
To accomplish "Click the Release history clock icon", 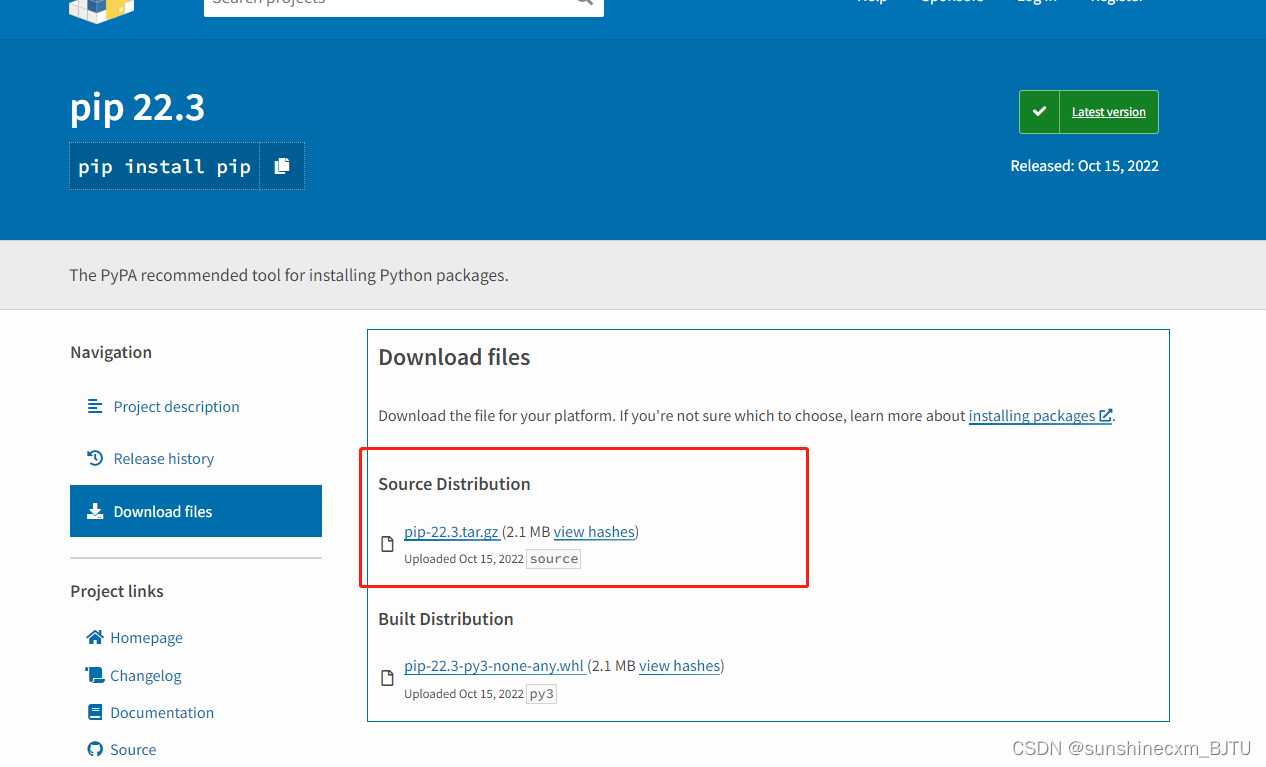I will click(x=95, y=458).
